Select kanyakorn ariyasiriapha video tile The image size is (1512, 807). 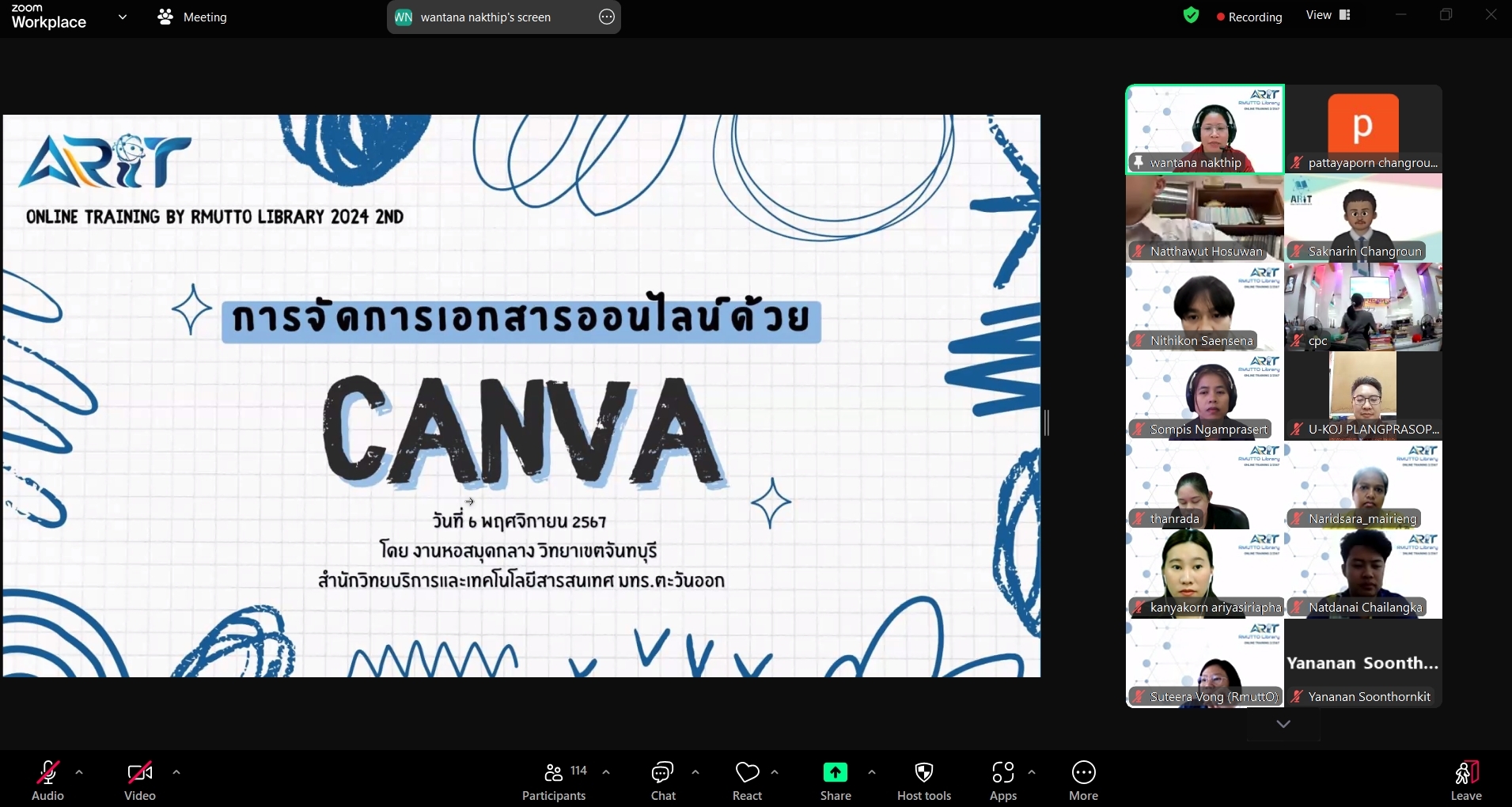click(1205, 574)
